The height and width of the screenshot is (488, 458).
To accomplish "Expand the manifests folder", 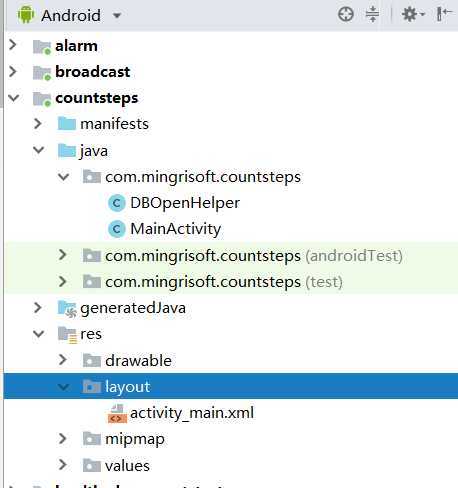I will coord(38,124).
